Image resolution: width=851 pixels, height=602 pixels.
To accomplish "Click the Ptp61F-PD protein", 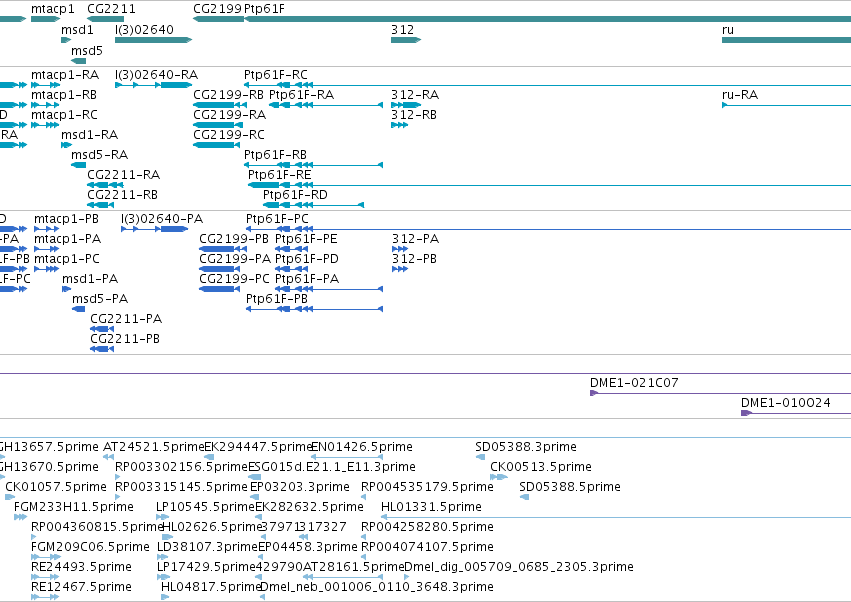I will 292,269.
